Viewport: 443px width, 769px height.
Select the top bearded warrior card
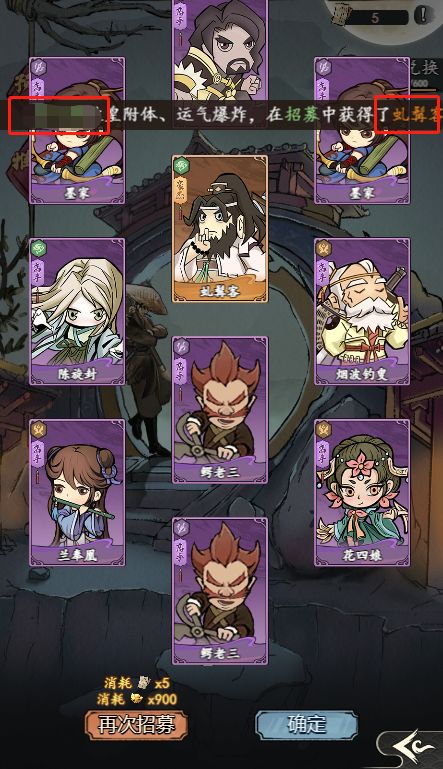click(x=220, y=50)
